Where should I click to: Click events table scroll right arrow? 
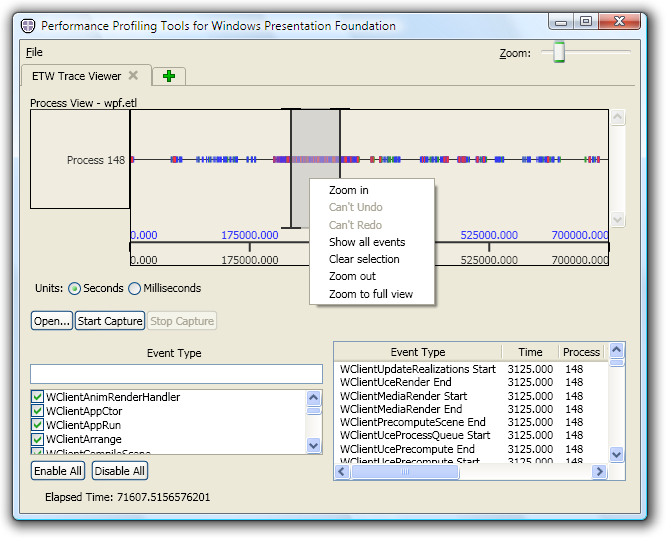tap(599, 471)
